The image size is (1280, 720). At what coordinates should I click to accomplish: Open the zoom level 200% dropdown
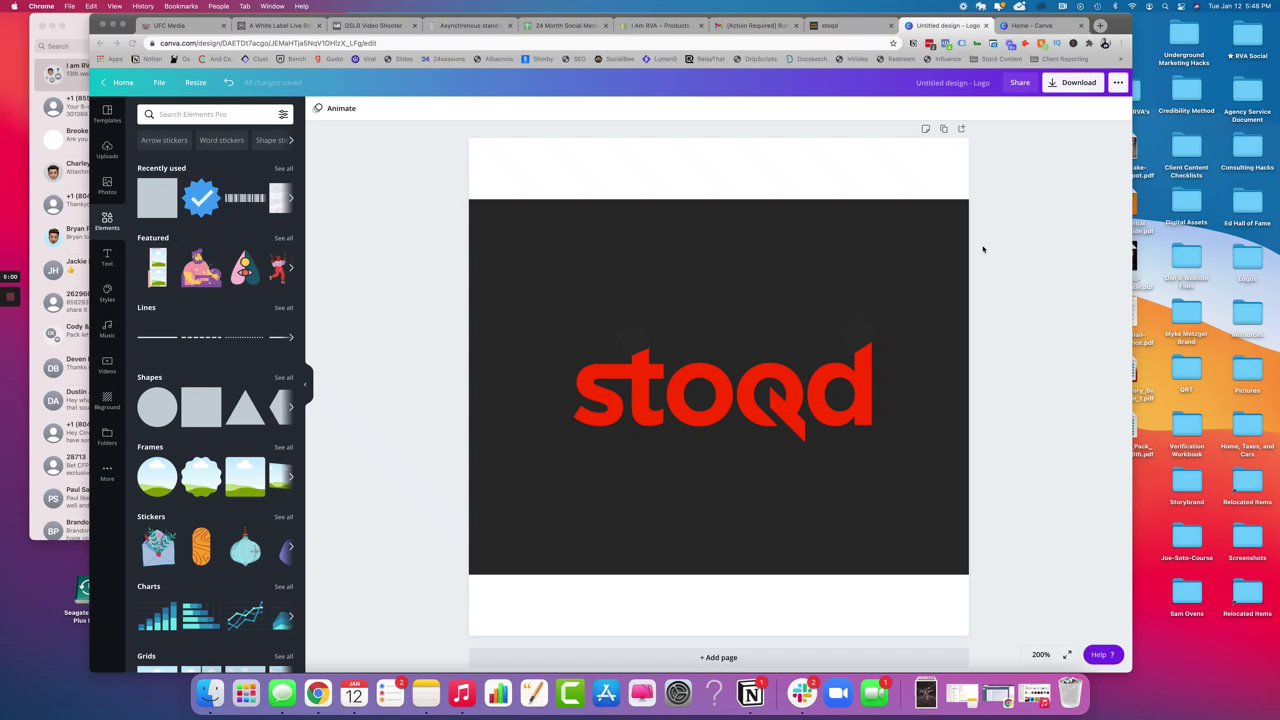(x=1041, y=655)
